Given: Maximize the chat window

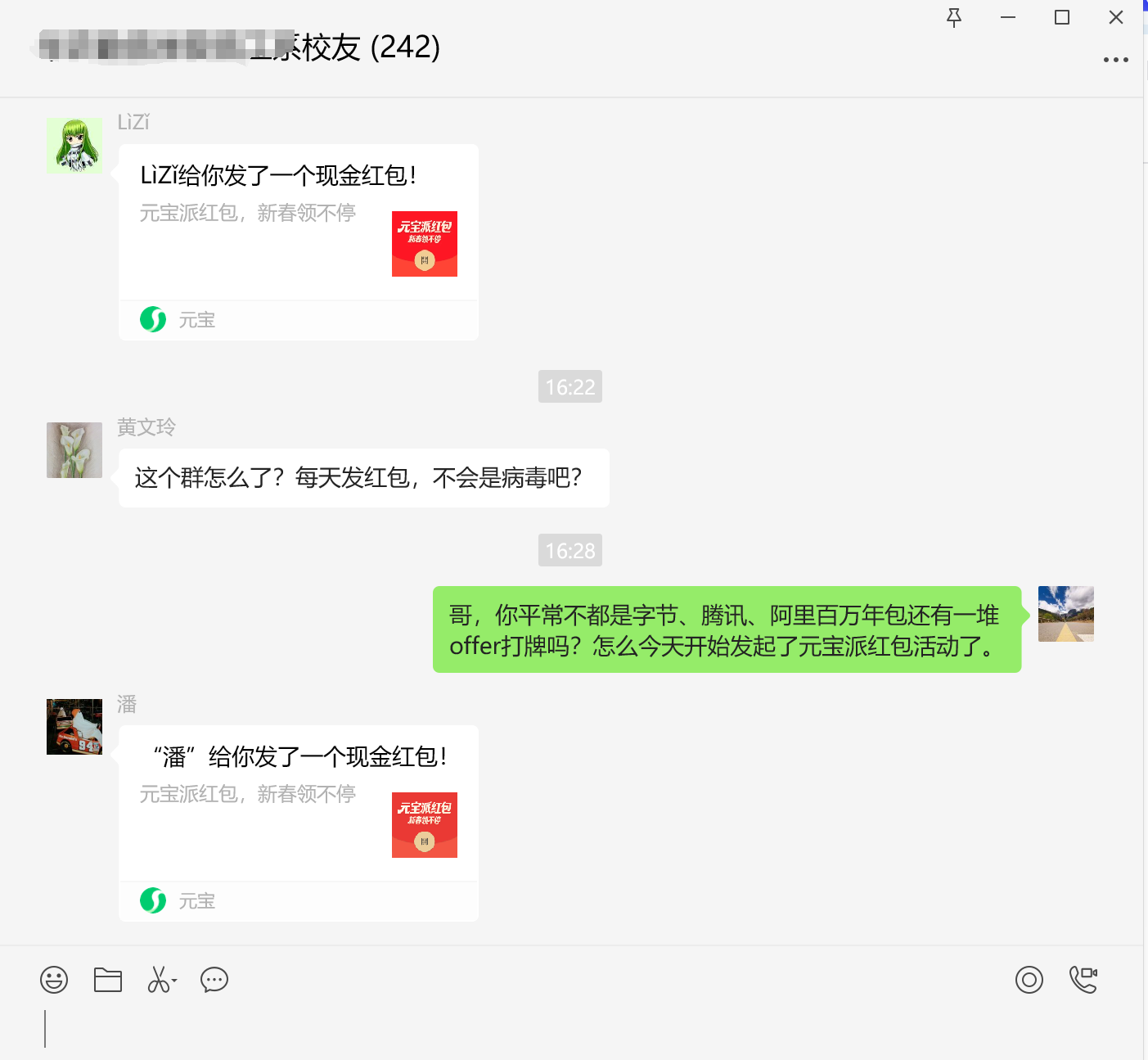Looking at the screenshot, I should click(x=1062, y=17).
